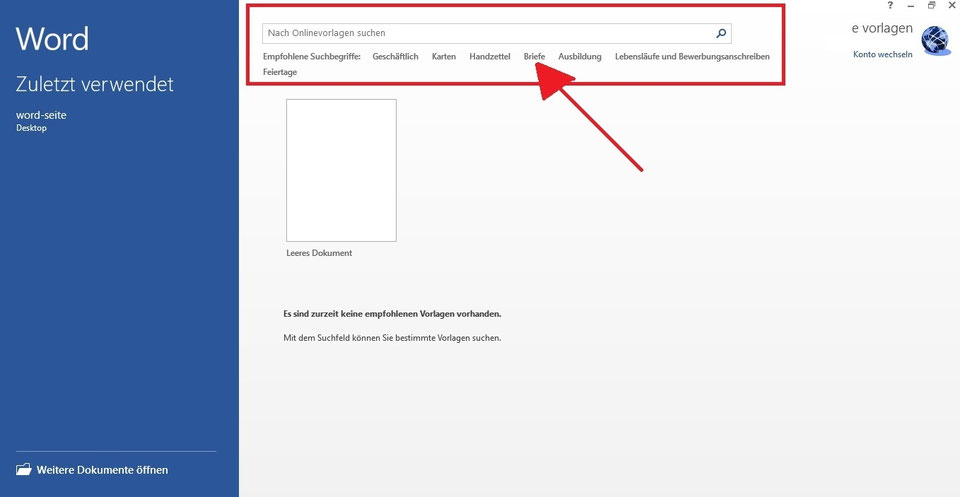960x497 pixels.
Task: Click Konto wechseln link
Action: [x=883, y=54]
